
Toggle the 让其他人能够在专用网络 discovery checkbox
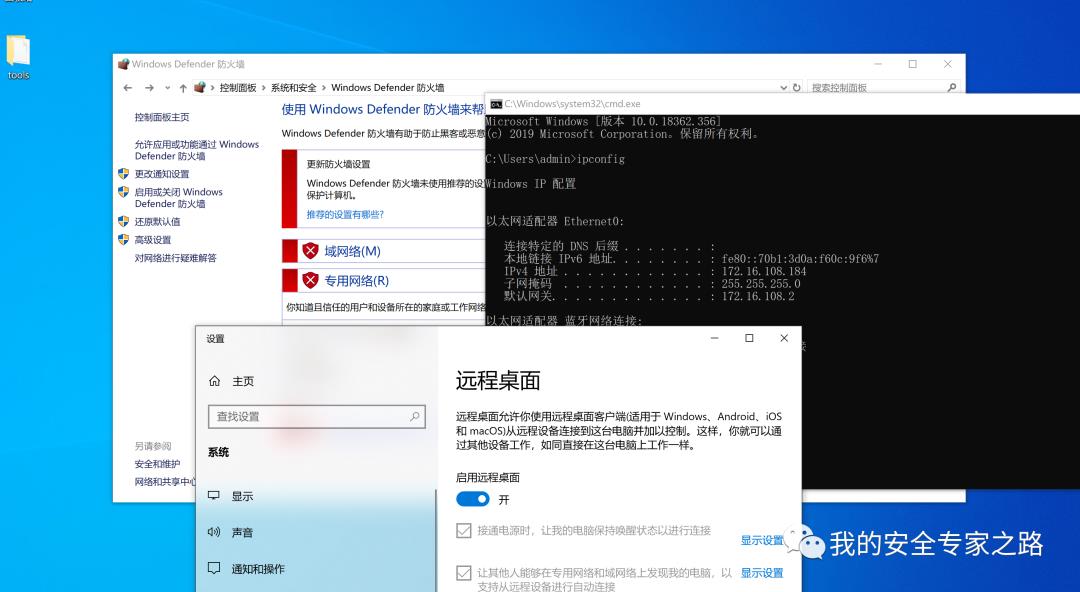pyautogui.click(x=464, y=573)
